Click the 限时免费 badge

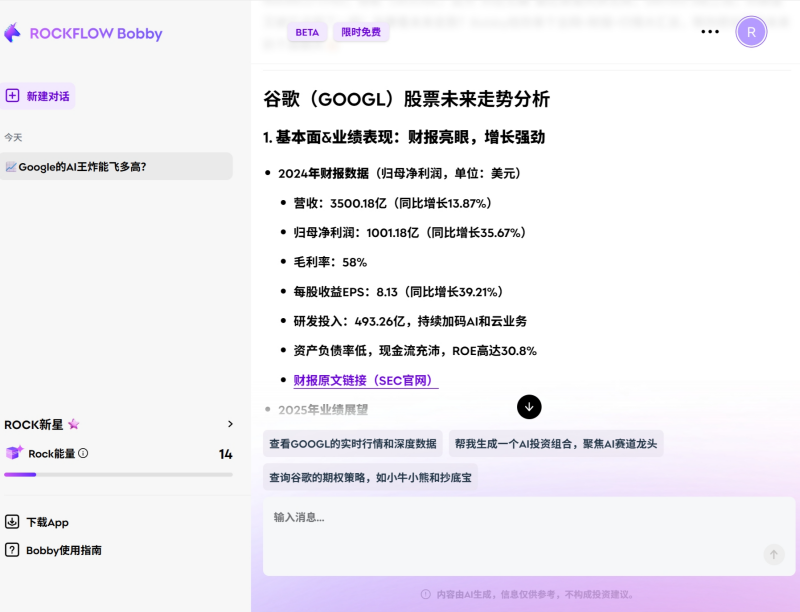click(x=361, y=32)
